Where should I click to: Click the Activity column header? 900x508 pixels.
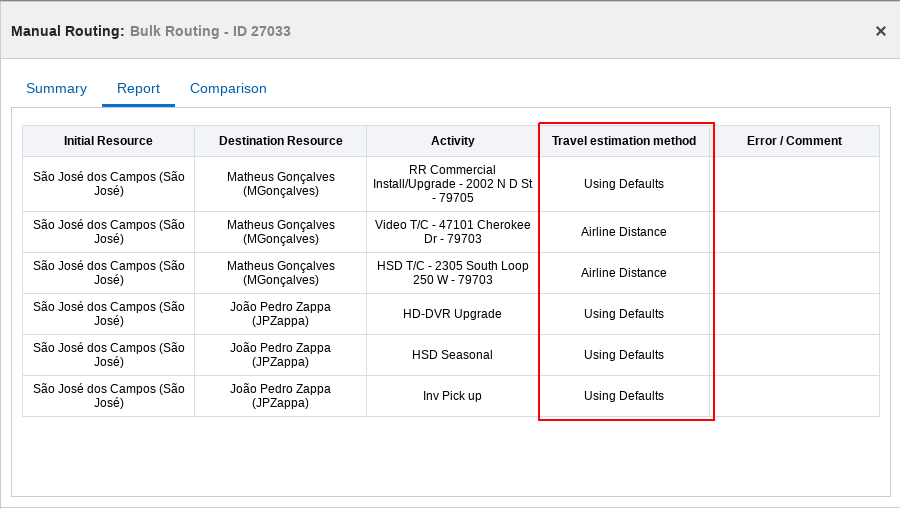[x=452, y=141]
